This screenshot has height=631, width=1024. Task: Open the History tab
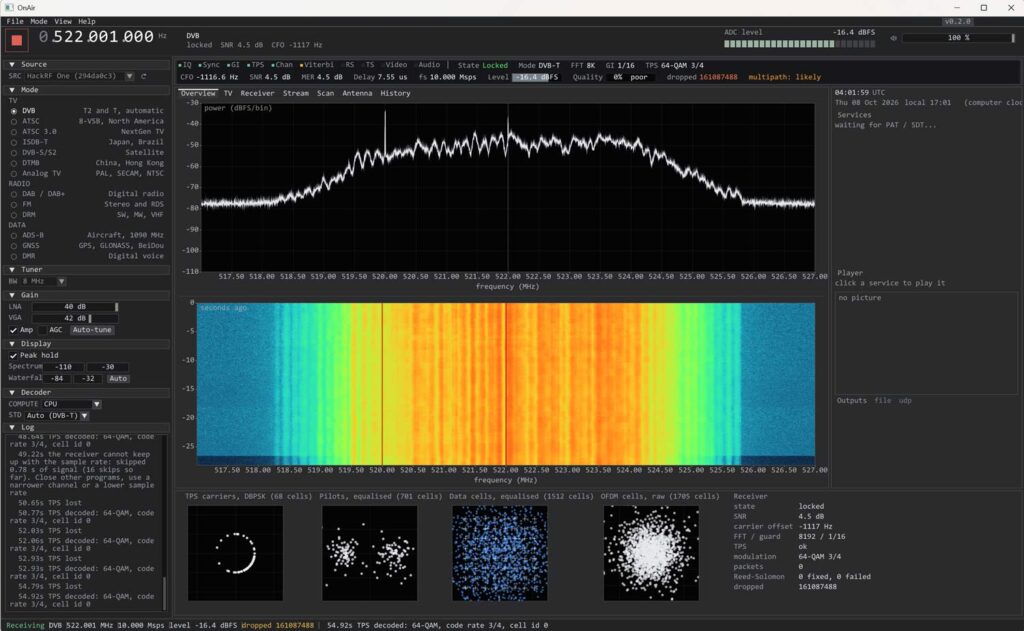click(x=395, y=93)
